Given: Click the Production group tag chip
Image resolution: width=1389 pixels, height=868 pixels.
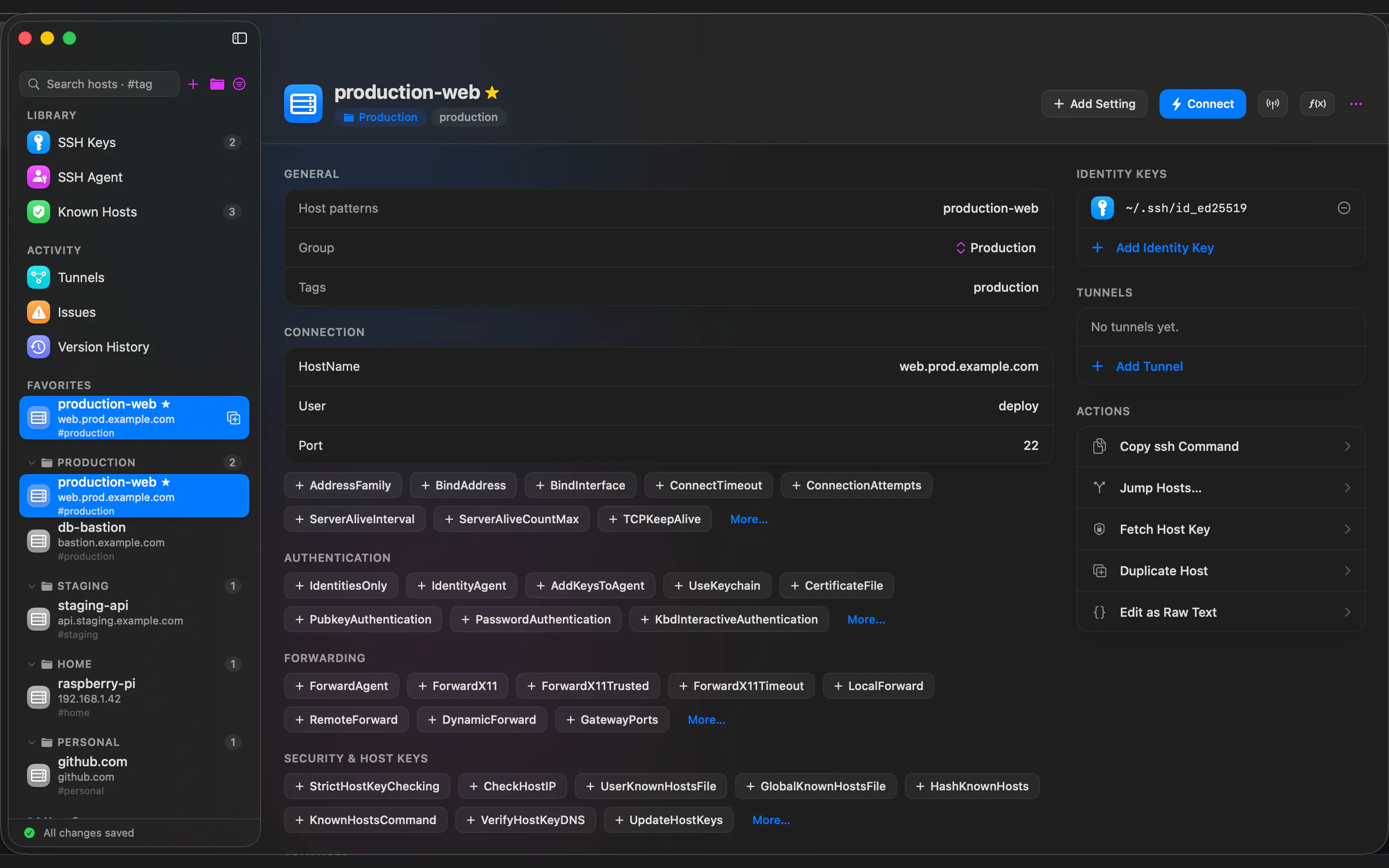Looking at the screenshot, I should (x=380, y=117).
